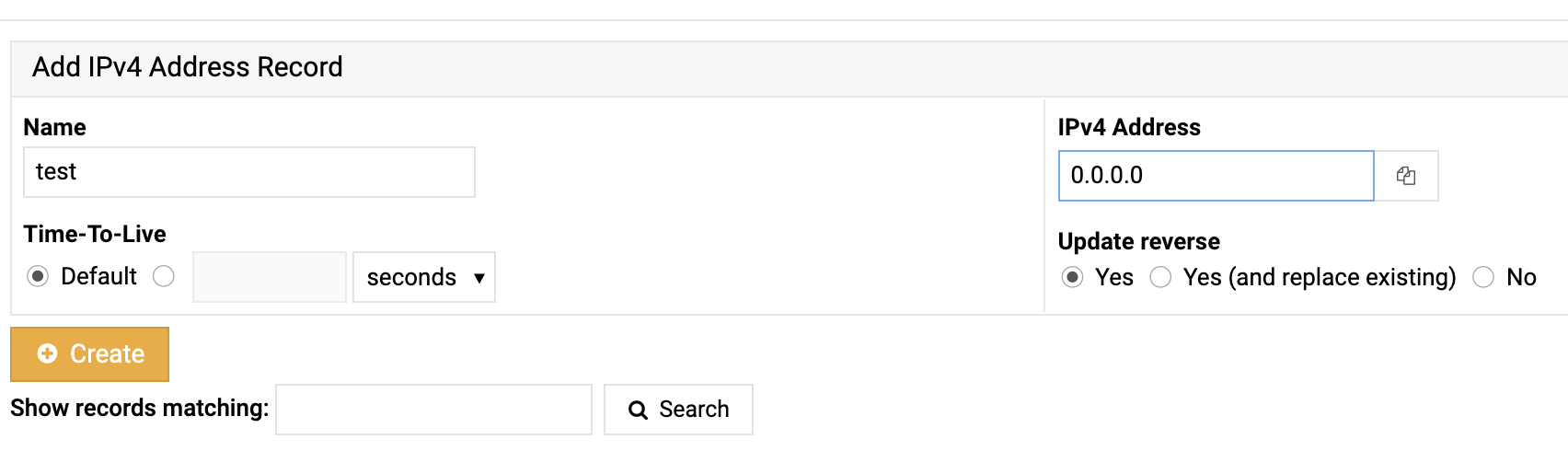Select Yes for Update reverse

tap(1072, 277)
